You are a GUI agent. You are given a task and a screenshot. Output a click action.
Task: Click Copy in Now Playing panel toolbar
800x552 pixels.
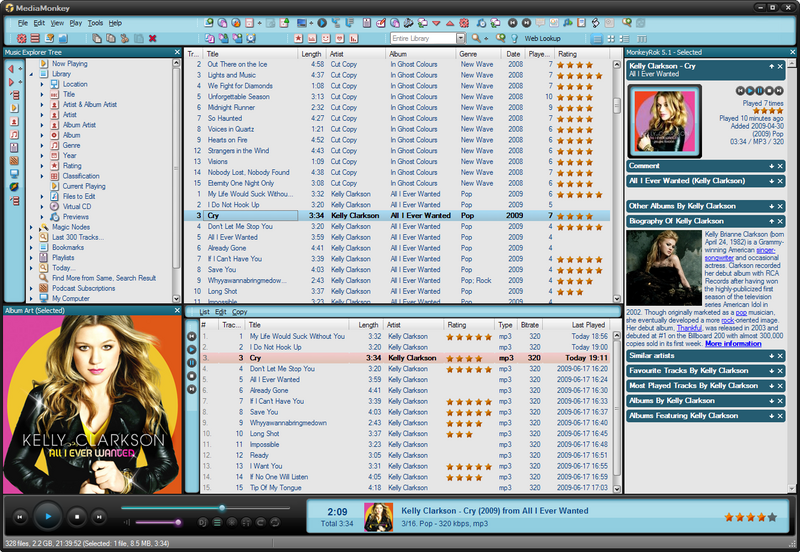(x=239, y=312)
